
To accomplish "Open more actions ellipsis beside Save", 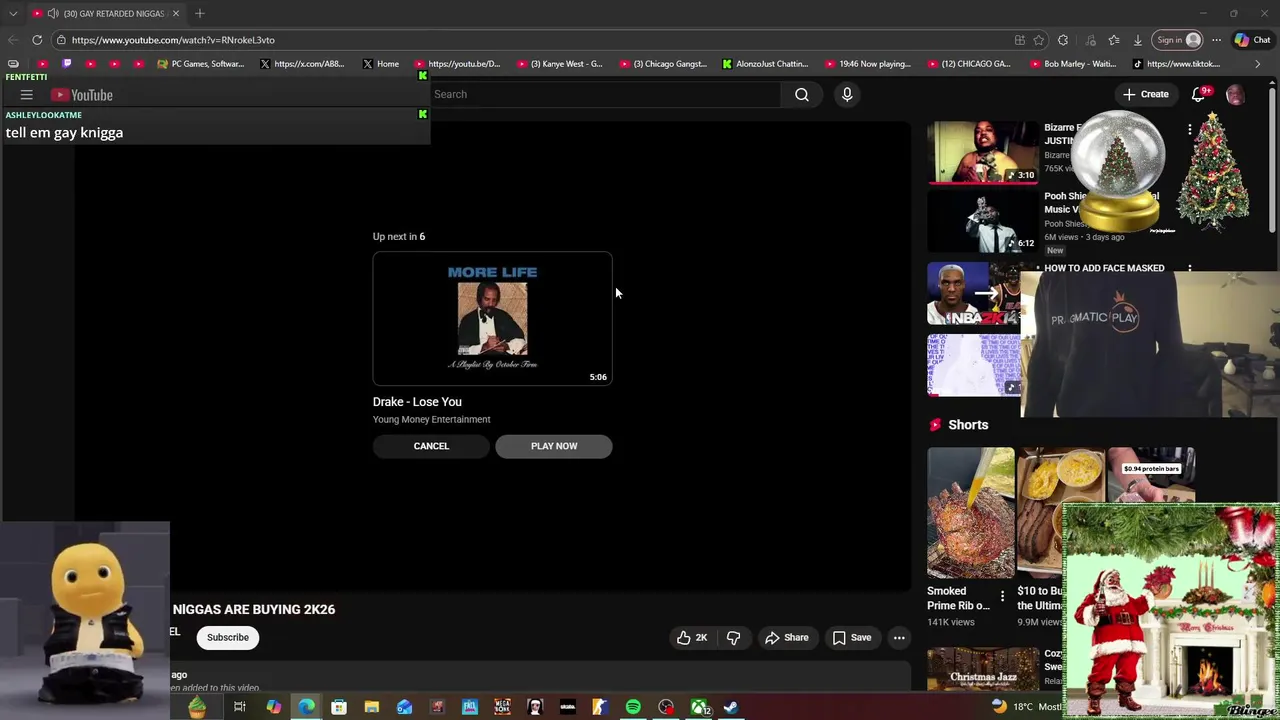I will pos(899,638).
